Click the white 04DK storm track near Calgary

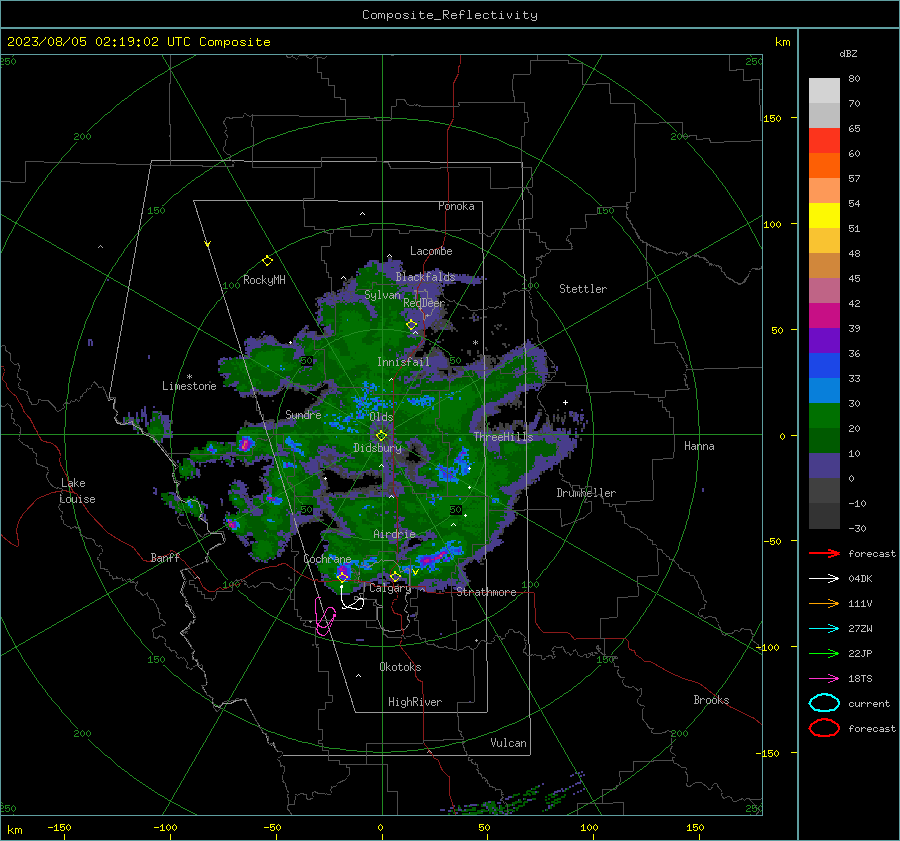(351, 598)
